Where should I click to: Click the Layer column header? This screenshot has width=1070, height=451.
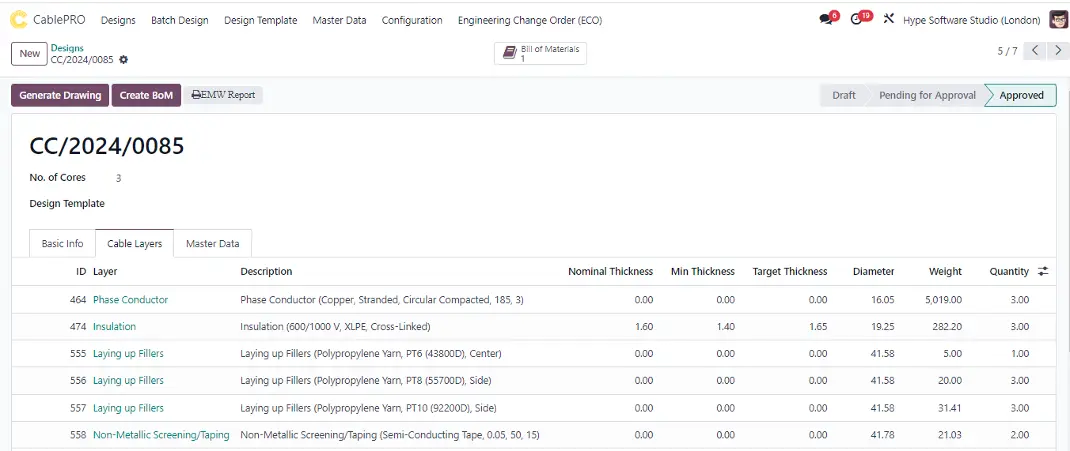coord(105,272)
